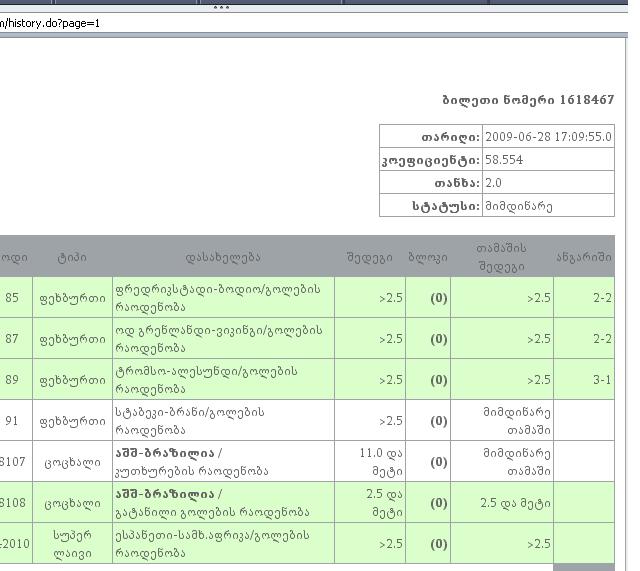Click the აშშ-ბრაზილია გატანილი გოლების რაოდენობა cell

click(x=223, y=502)
